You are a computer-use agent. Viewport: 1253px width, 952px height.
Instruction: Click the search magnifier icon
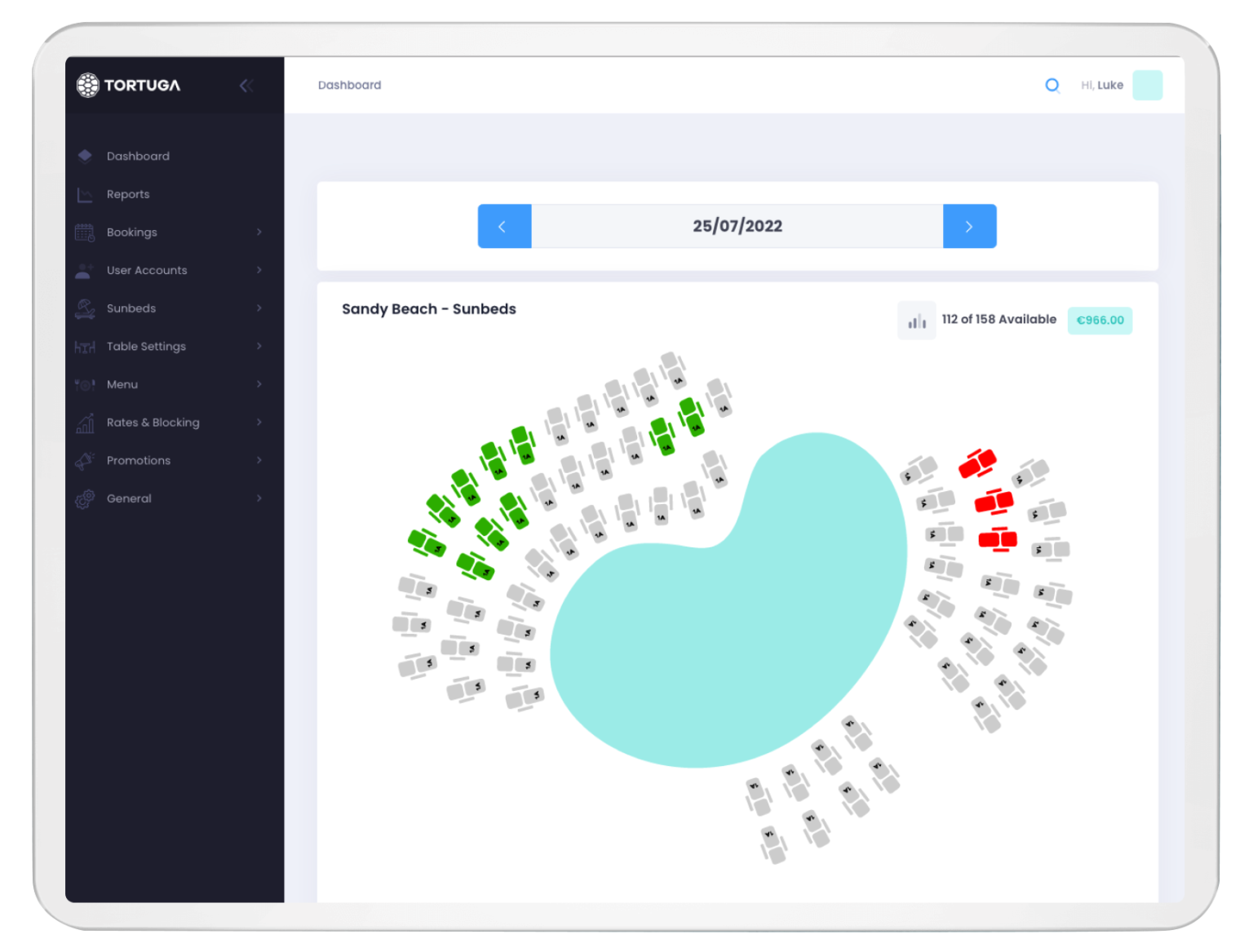pyautogui.click(x=1052, y=85)
